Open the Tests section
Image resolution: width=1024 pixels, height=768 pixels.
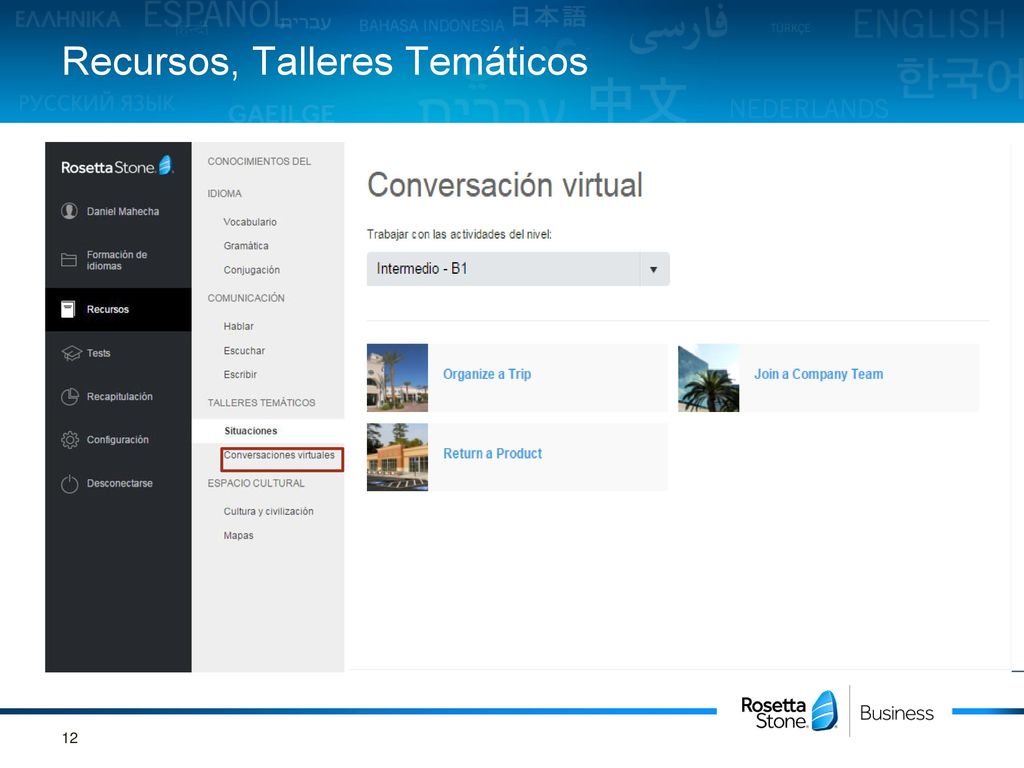(118, 353)
